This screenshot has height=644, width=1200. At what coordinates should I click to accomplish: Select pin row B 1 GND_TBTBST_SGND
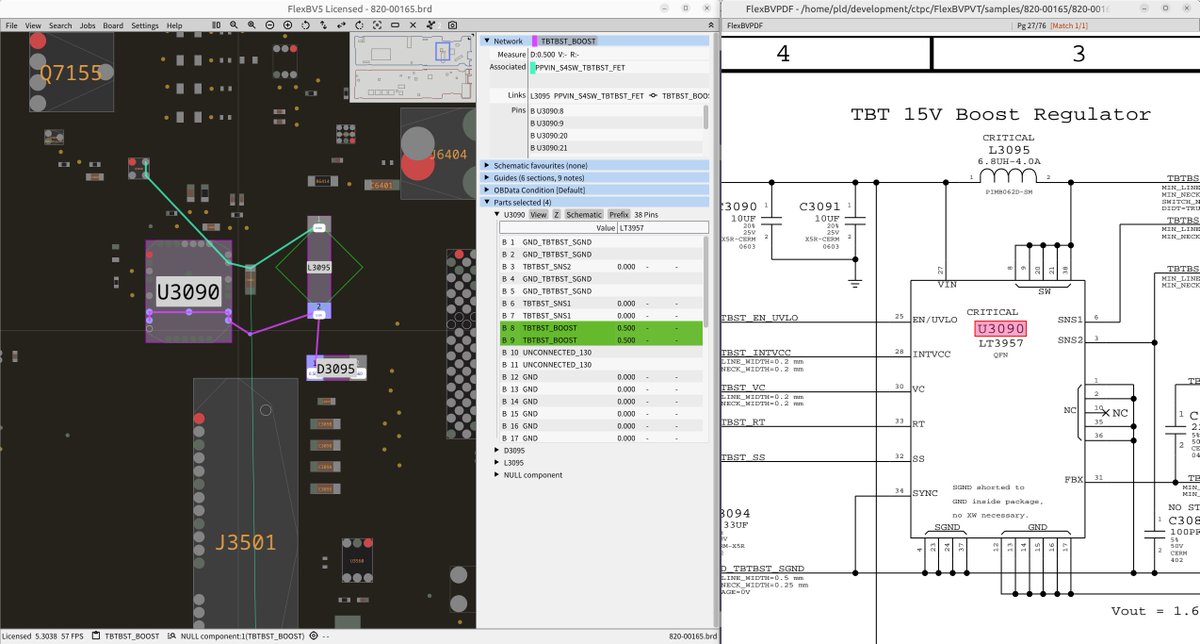[x=601, y=243]
